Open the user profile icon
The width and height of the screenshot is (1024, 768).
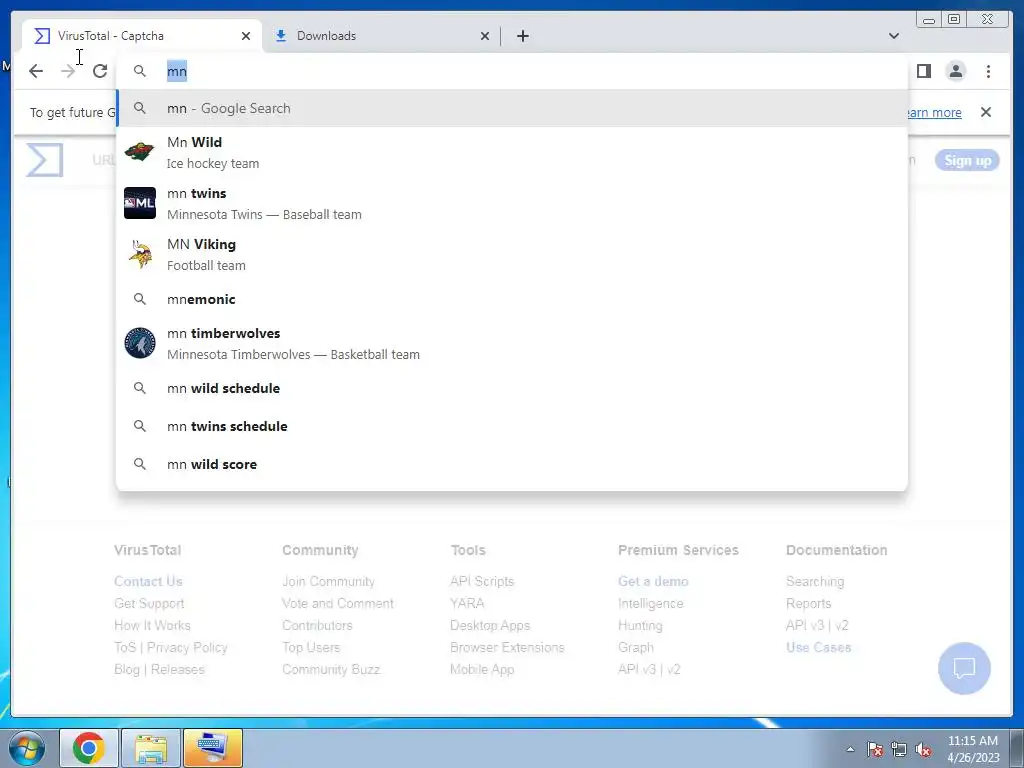(x=955, y=71)
